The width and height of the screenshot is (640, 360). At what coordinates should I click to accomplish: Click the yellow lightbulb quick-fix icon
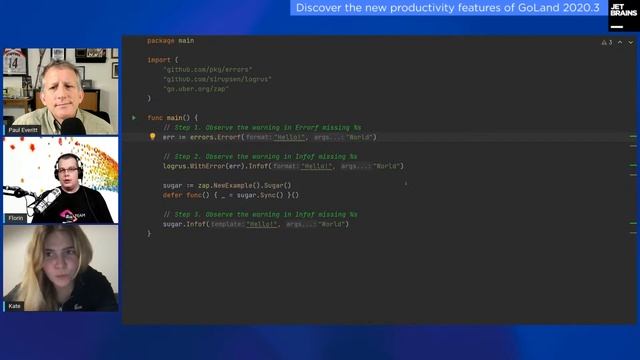[152, 137]
